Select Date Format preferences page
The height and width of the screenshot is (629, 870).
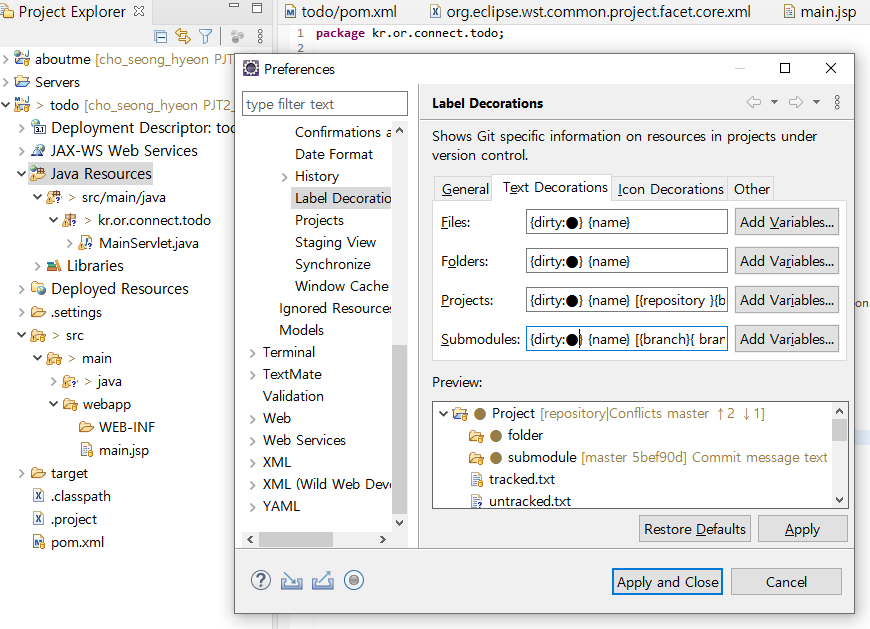click(333, 154)
